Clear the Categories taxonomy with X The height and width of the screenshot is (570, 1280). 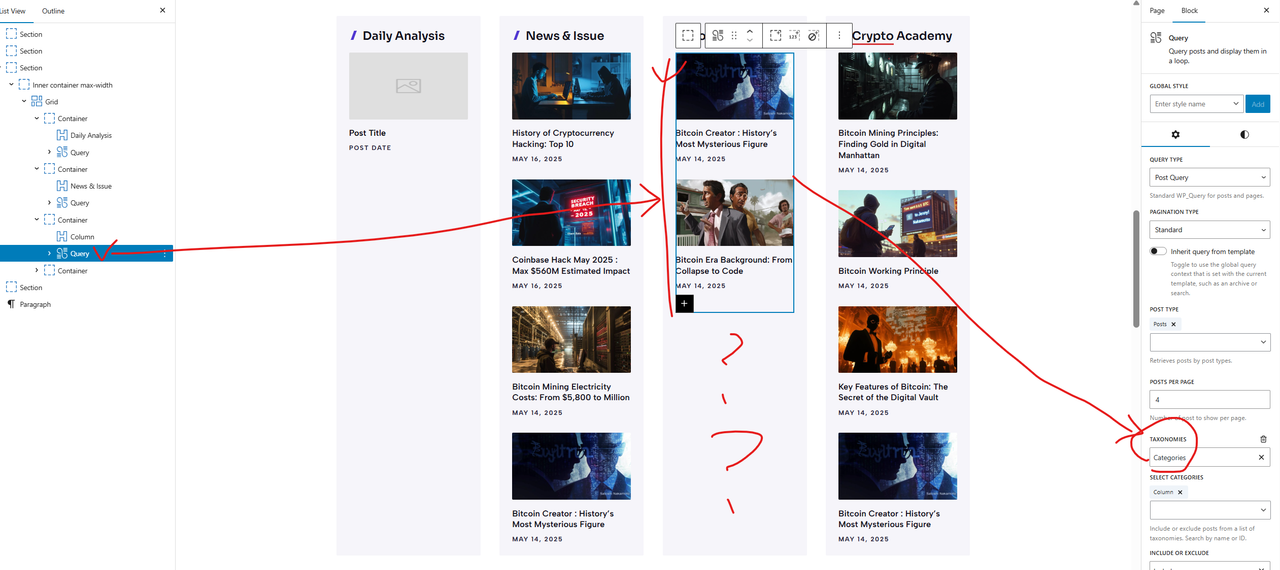click(x=1261, y=457)
